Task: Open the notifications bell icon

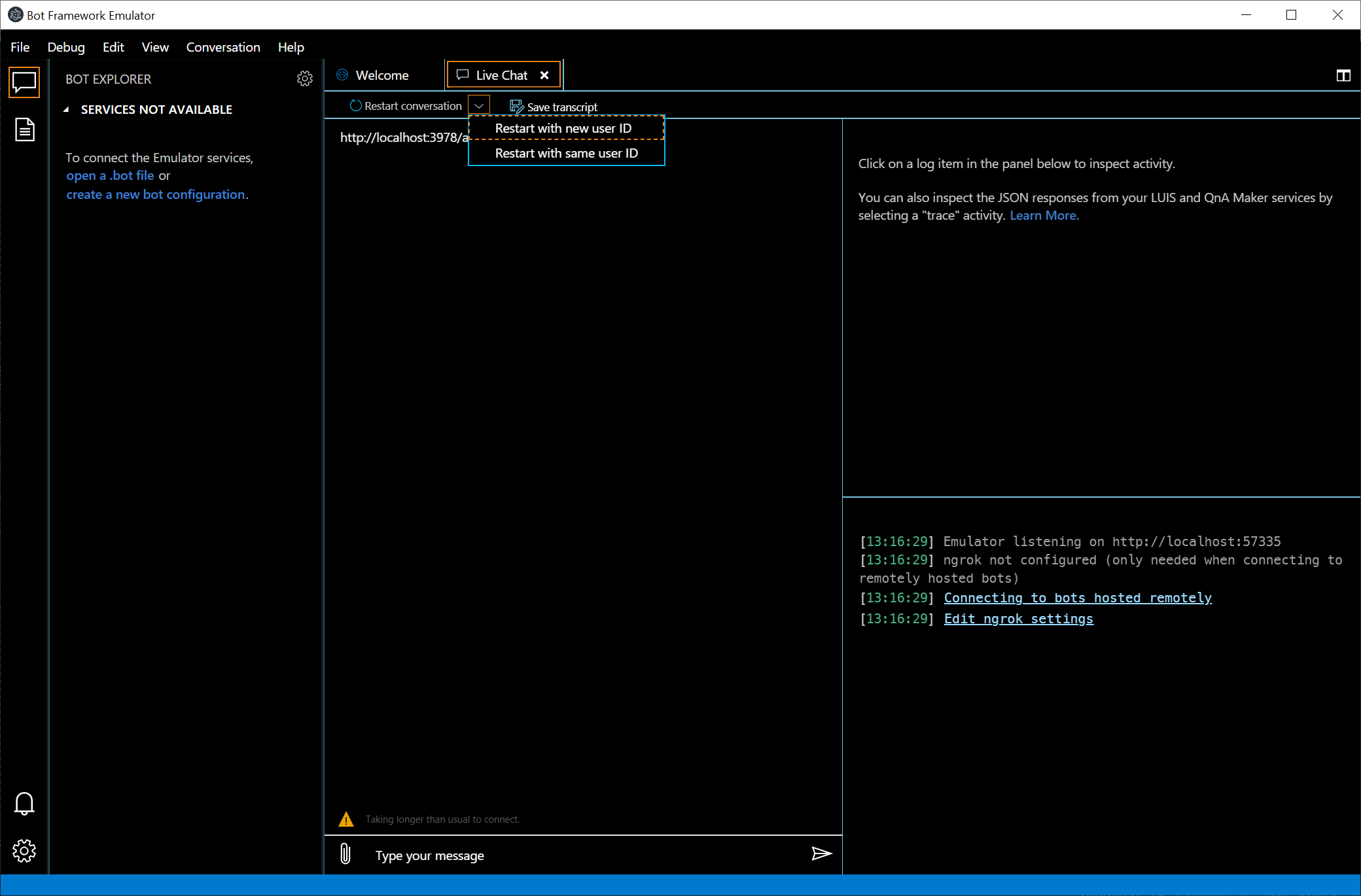Action: [24, 803]
